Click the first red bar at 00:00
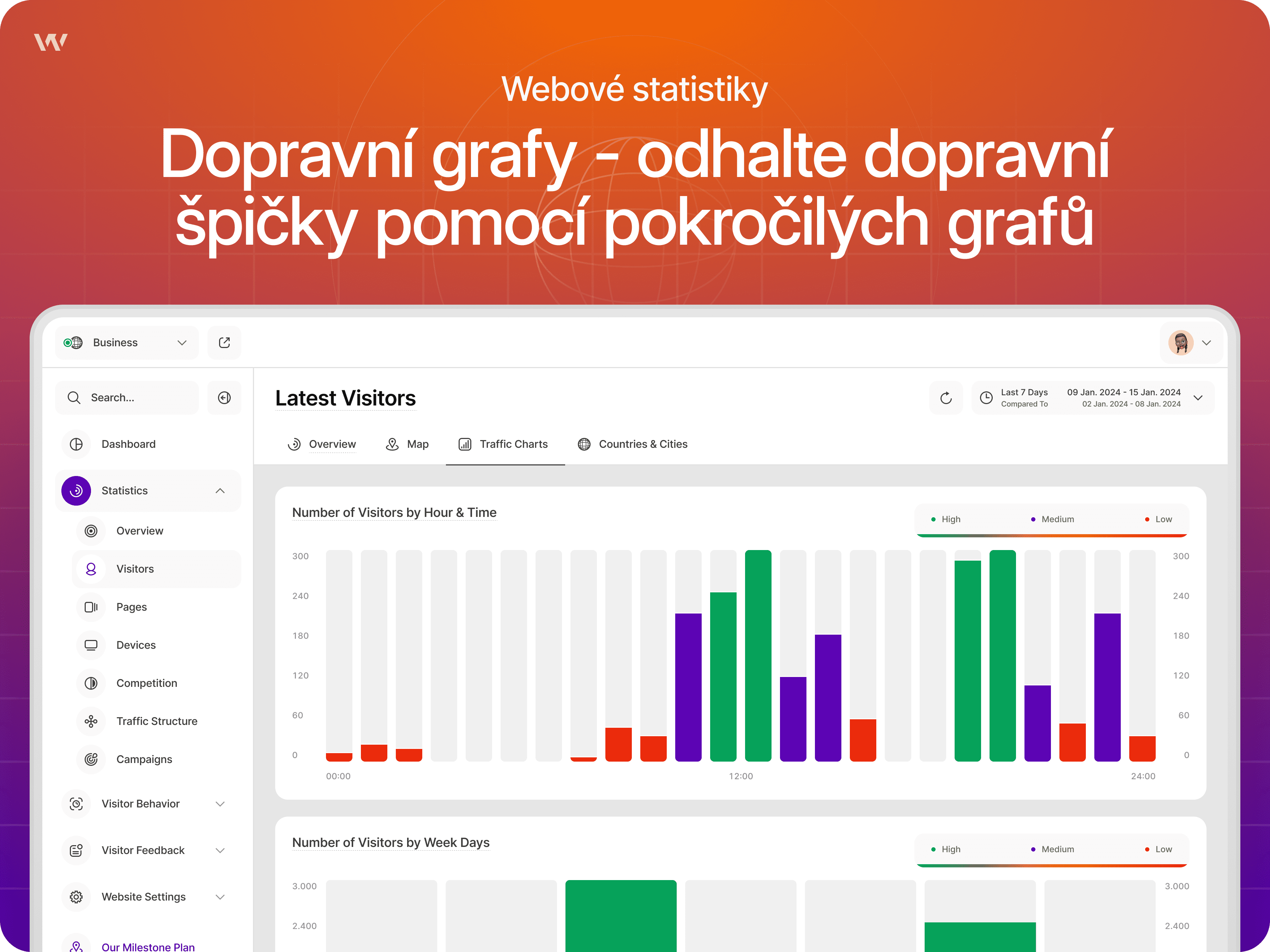The width and height of the screenshot is (1270, 952). (339, 757)
